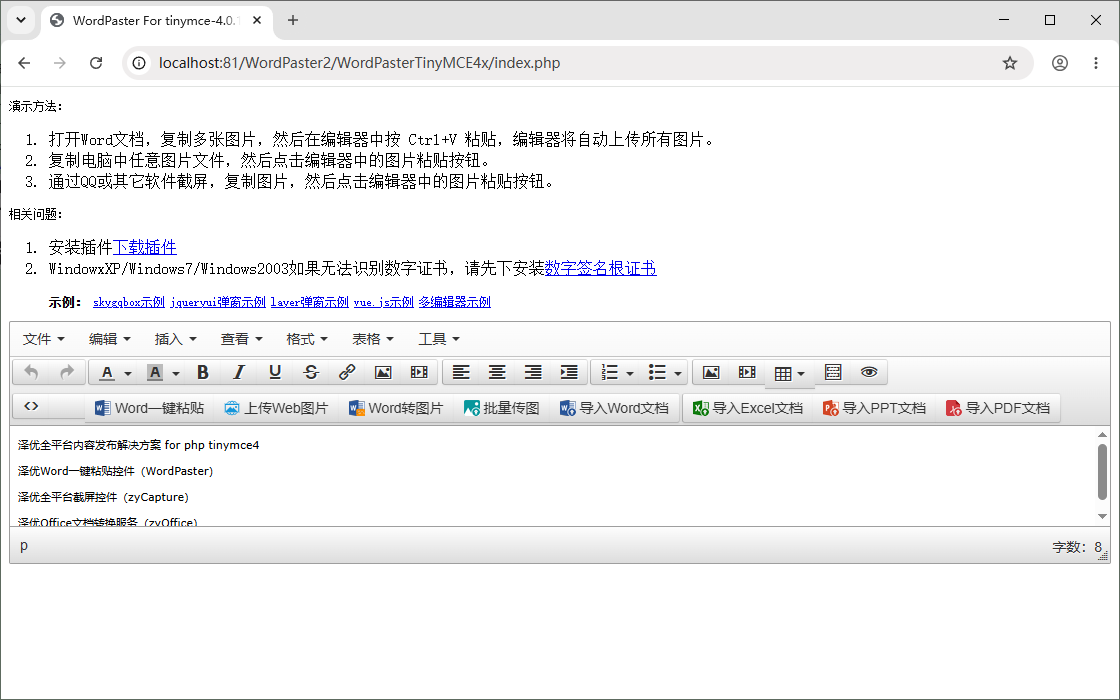Open the 多编辑器示例 link

coord(454,302)
